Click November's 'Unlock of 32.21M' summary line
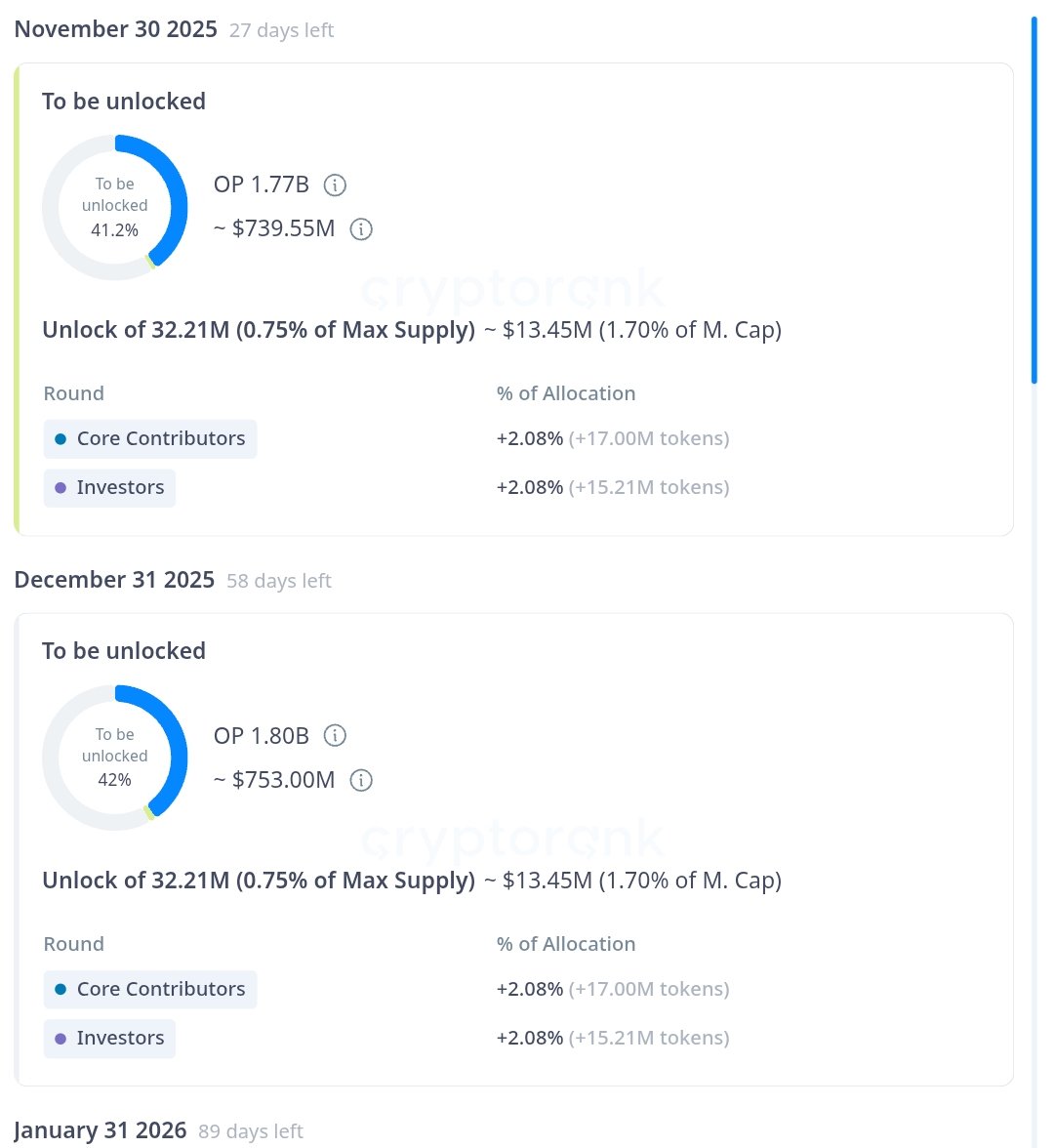Image resolution: width=1054 pixels, height=1148 pixels. tap(259, 330)
